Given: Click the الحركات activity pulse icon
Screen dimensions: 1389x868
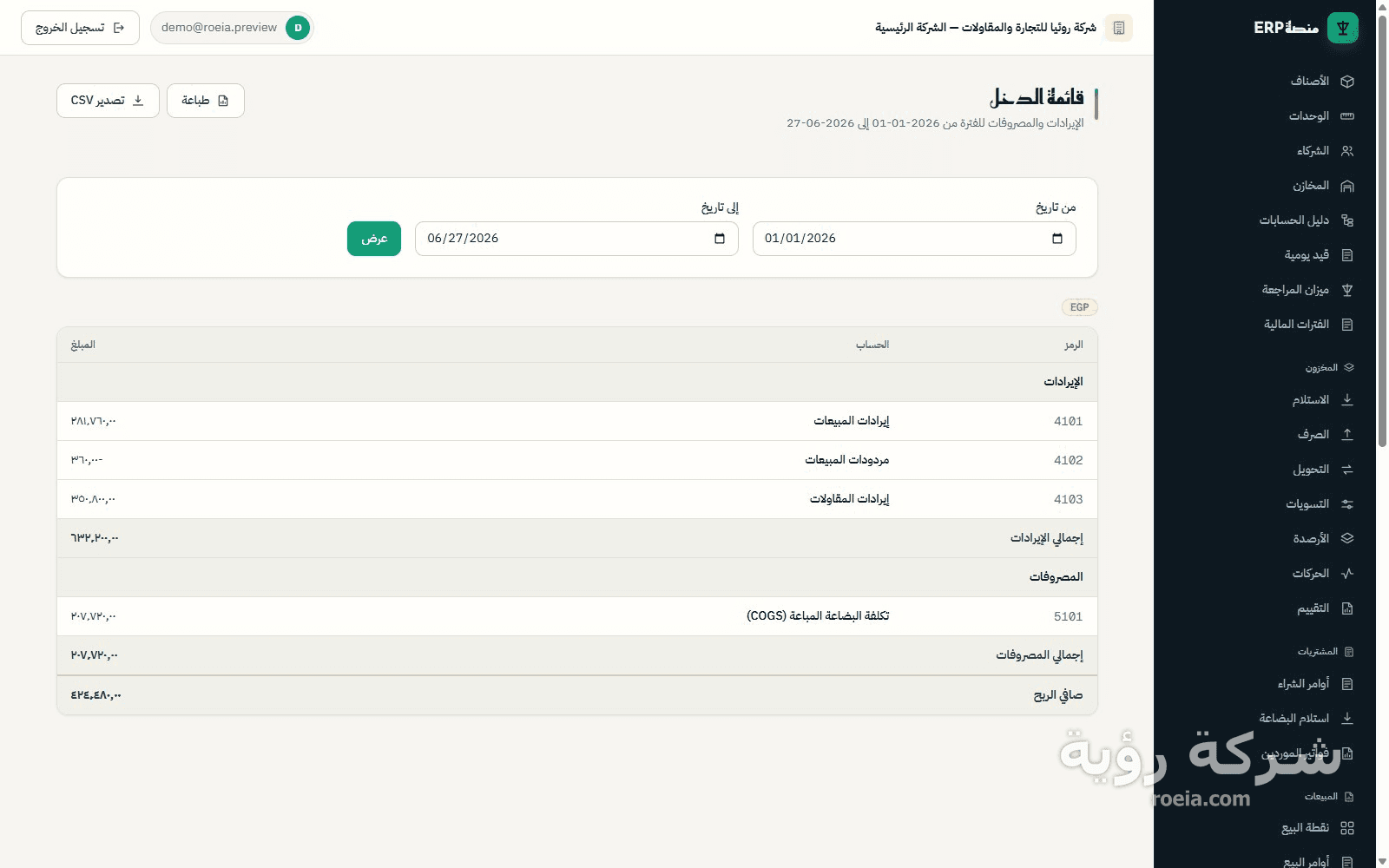Looking at the screenshot, I should click(1347, 574).
